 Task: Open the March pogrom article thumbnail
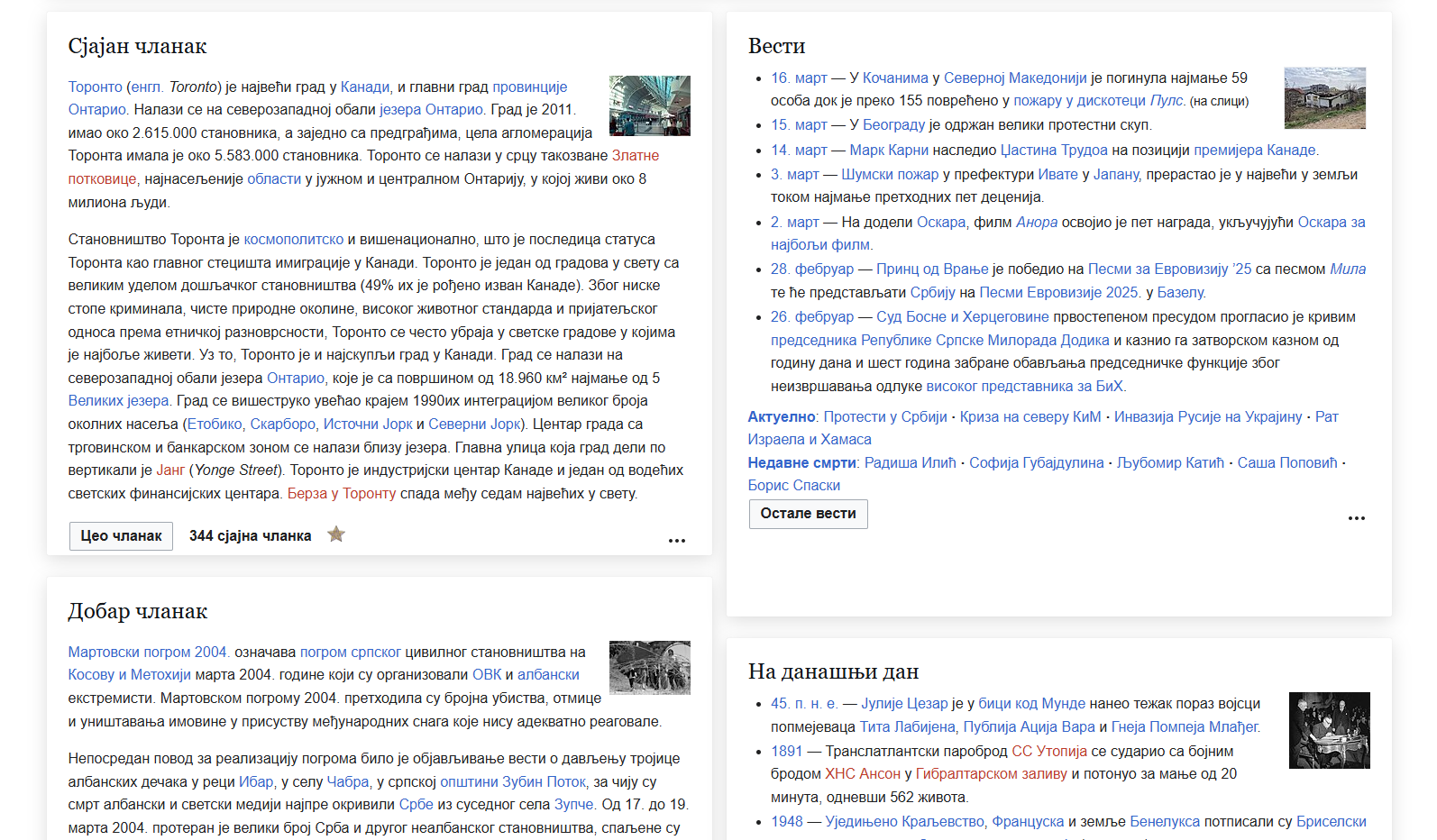click(650, 668)
